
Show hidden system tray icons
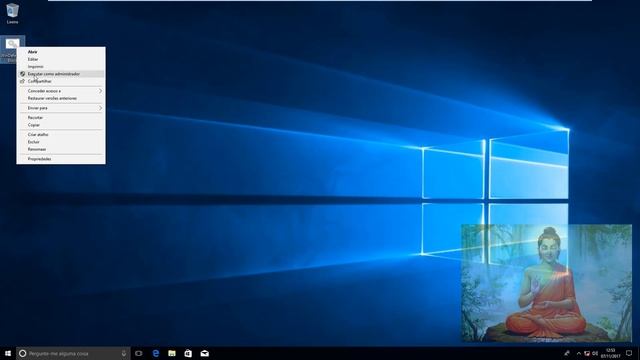point(578,353)
